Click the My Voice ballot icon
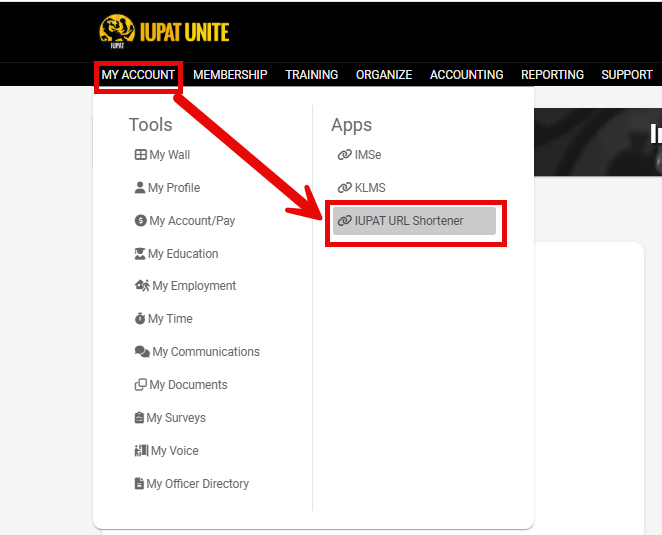Viewport: 662px width, 535px height. (141, 451)
